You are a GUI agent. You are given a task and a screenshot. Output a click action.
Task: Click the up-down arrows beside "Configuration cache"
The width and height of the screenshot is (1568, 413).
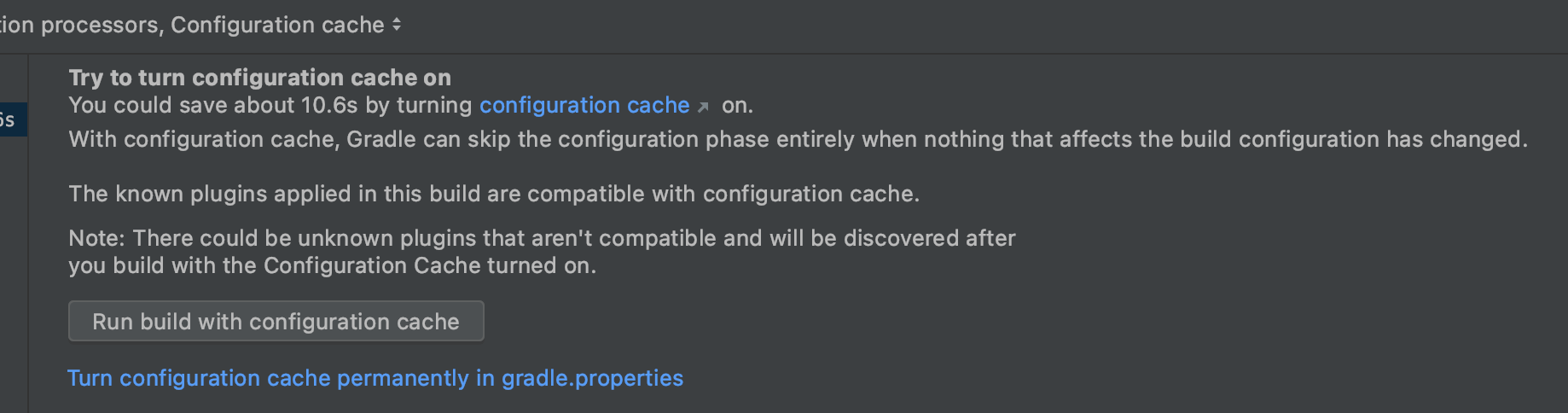[x=397, y=25]
